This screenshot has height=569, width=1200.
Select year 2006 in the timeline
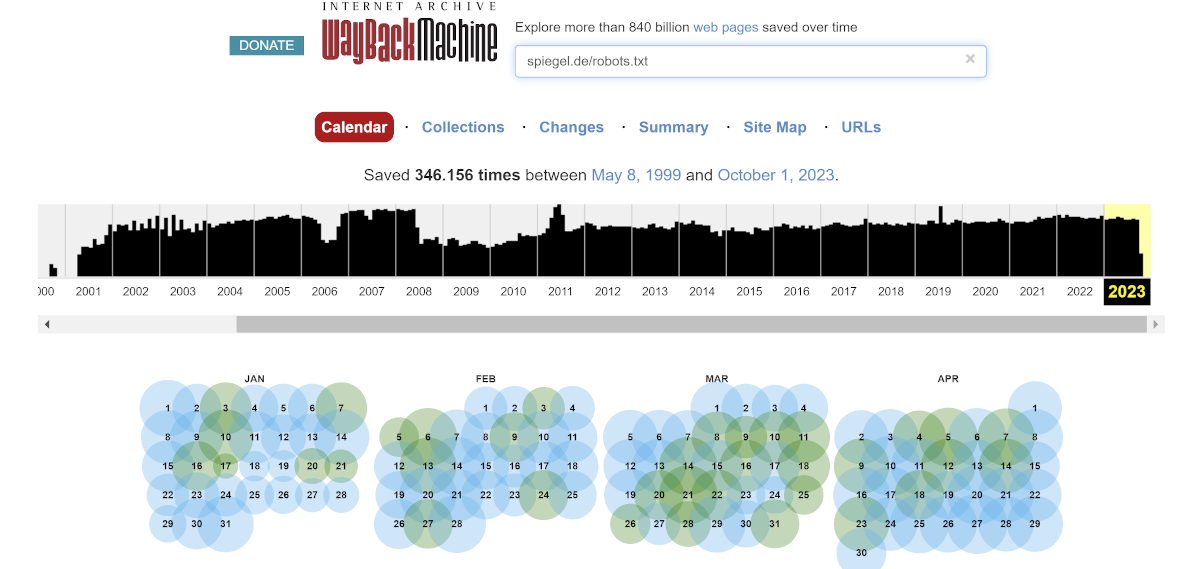pos(324,291)
